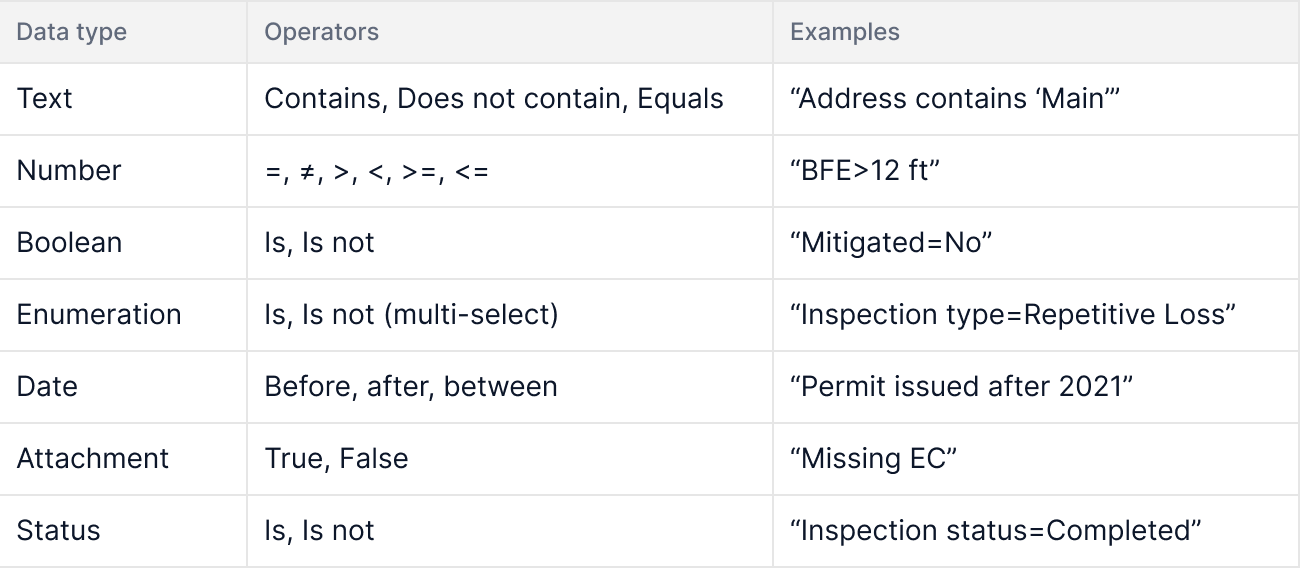Click the "Inspection type=Repetitive Loss" example
The width and height of the screenshot is (1300, 568).
point(1014,315)
